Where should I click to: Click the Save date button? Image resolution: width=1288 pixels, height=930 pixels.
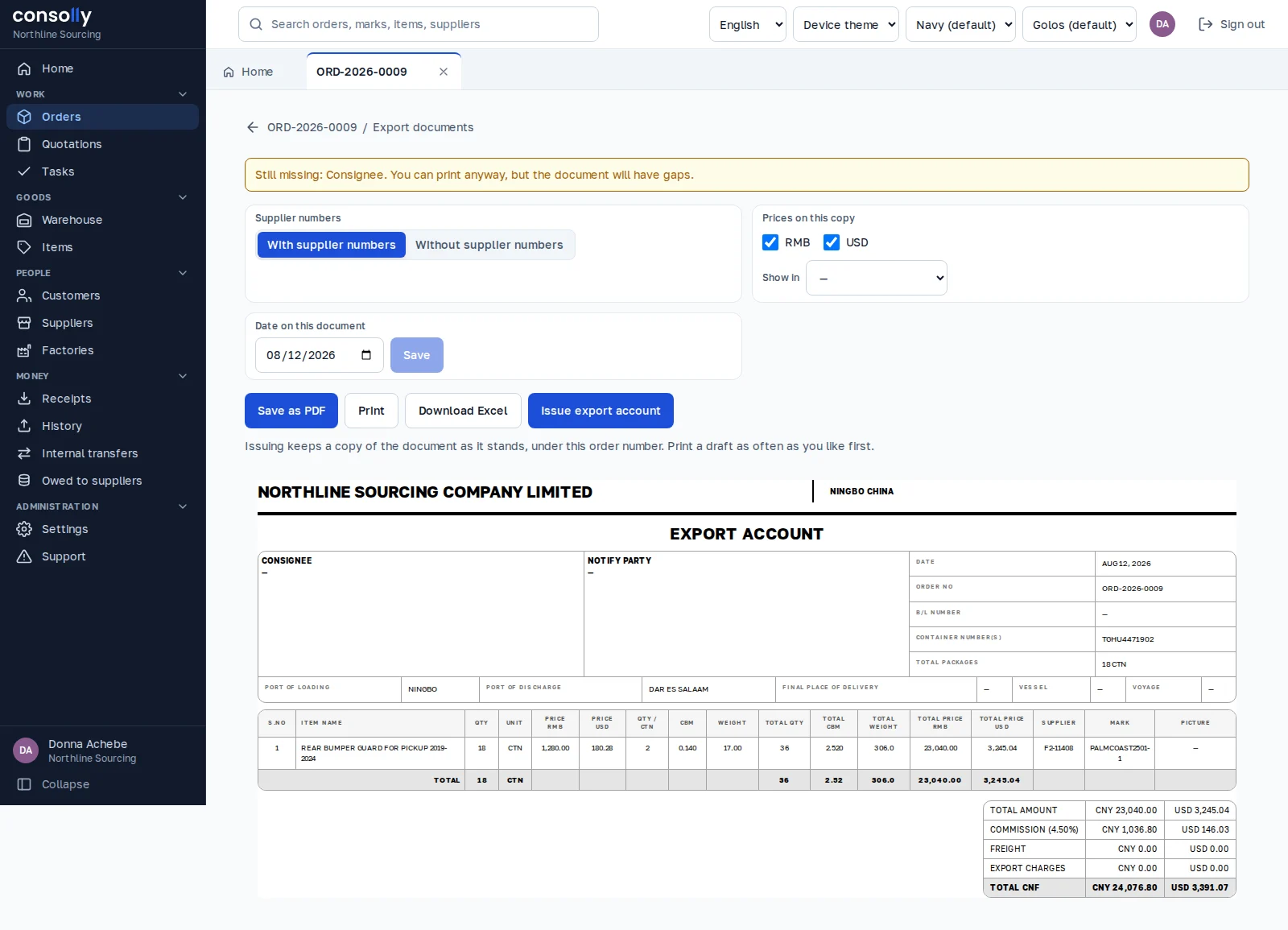click(417, 355)
